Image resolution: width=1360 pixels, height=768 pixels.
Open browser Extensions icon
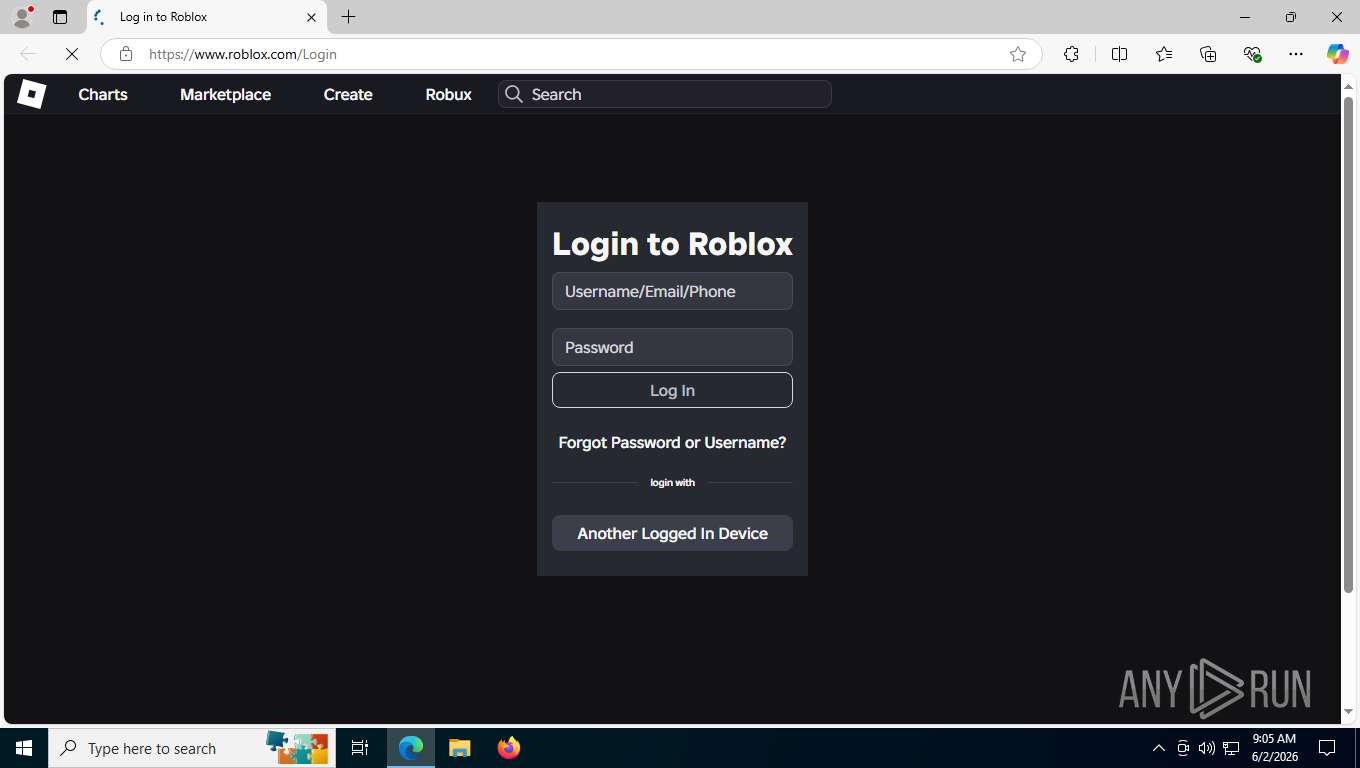pyautogui.click(x=1071, y=54)
